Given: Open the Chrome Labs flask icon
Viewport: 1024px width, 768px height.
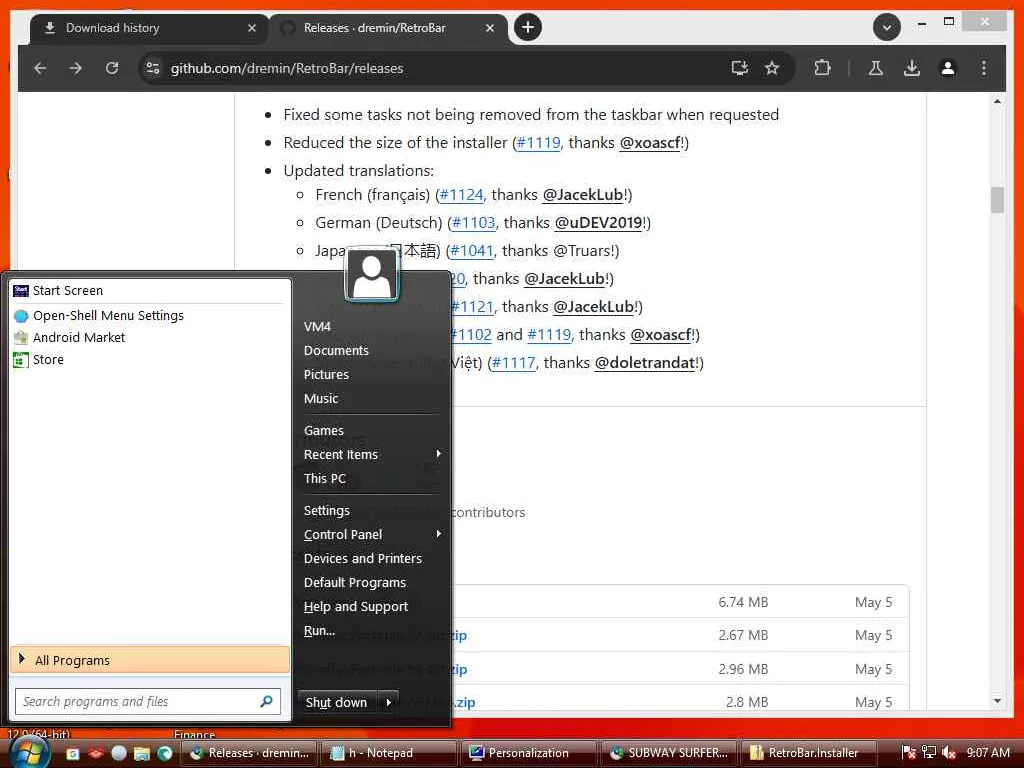Looking at the screenshot, I should [x=876, y=68].
